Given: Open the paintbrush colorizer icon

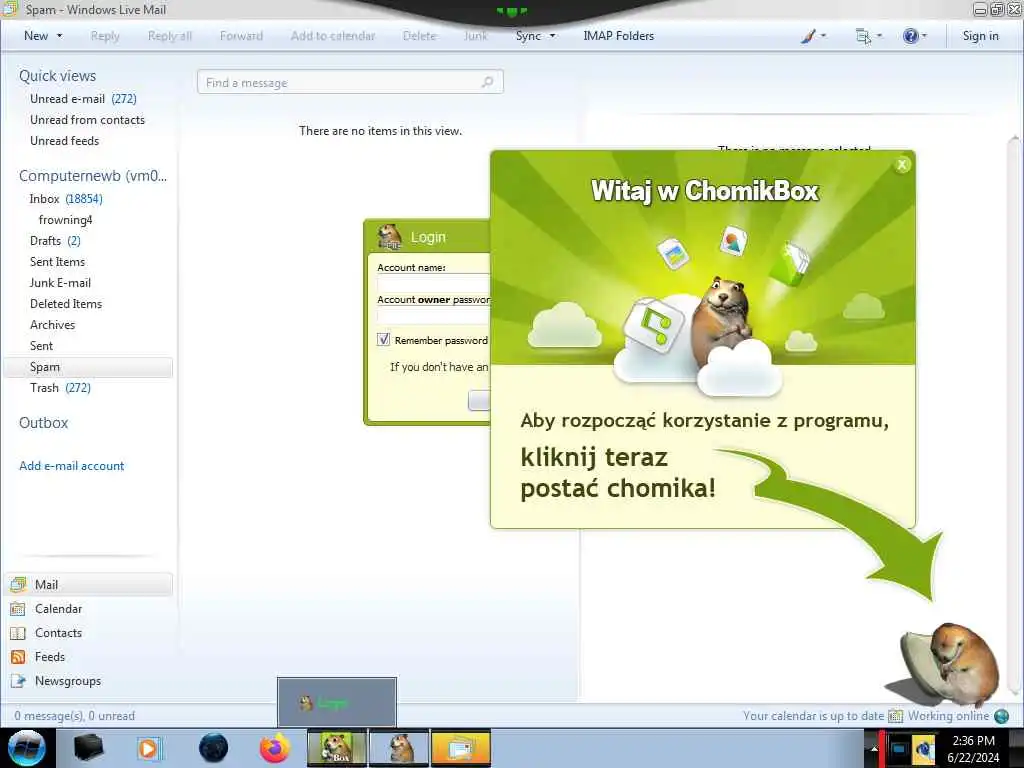Looking at the screenshot, I should pos(808,36).
